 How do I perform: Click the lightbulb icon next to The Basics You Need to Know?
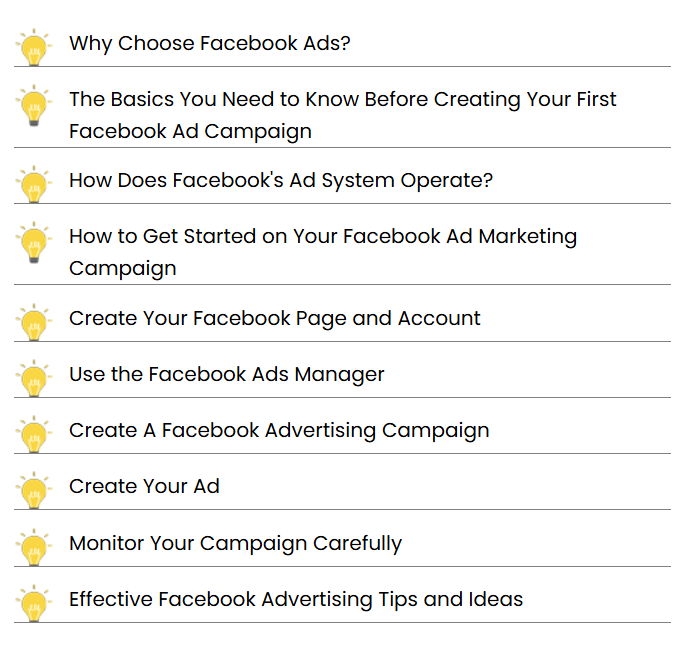click(x=34, y=105)
